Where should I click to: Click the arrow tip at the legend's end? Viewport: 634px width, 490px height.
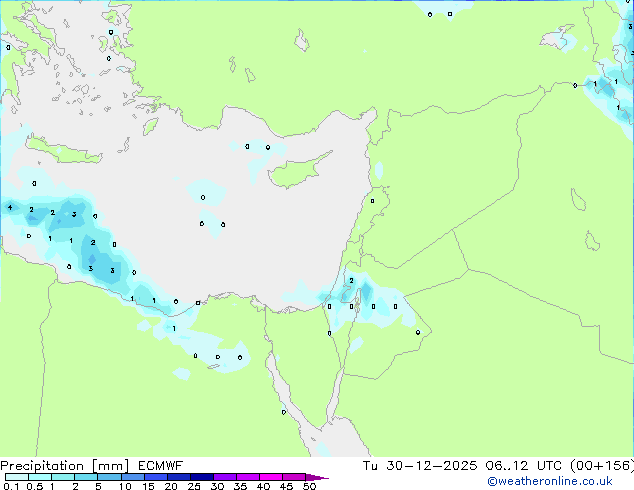coord(317,477)
